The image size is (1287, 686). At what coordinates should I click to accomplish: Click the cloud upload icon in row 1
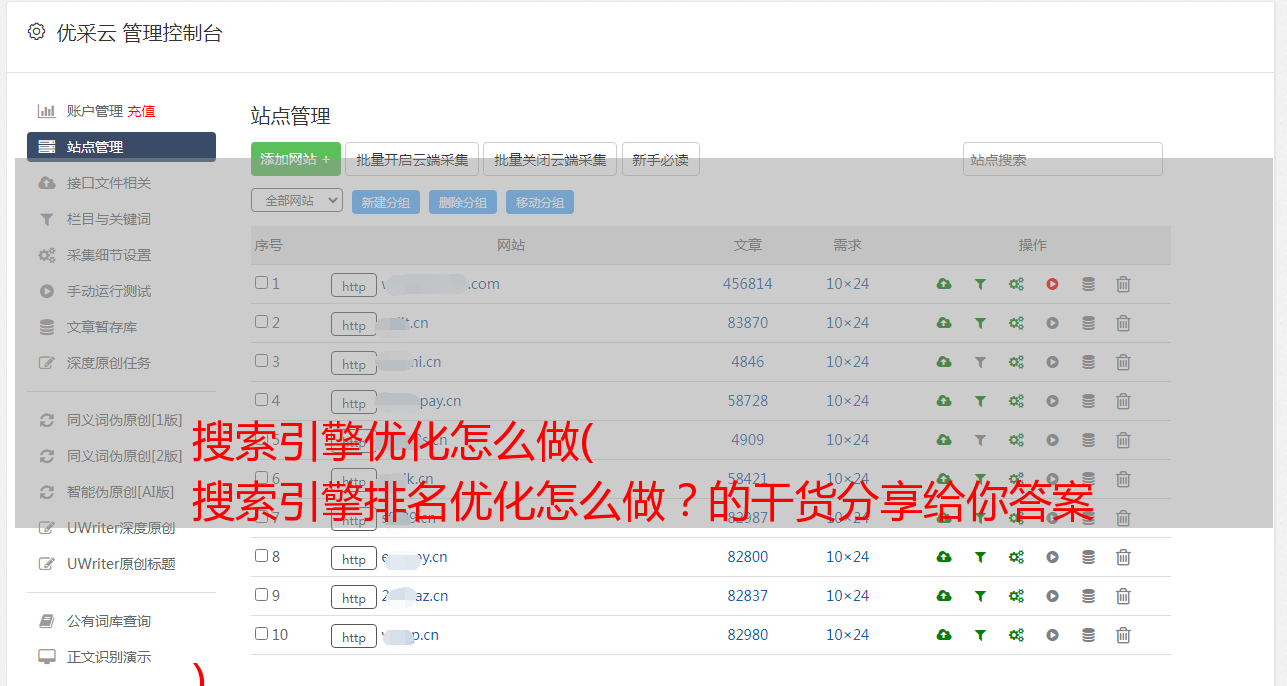click(x=944, y=284)
